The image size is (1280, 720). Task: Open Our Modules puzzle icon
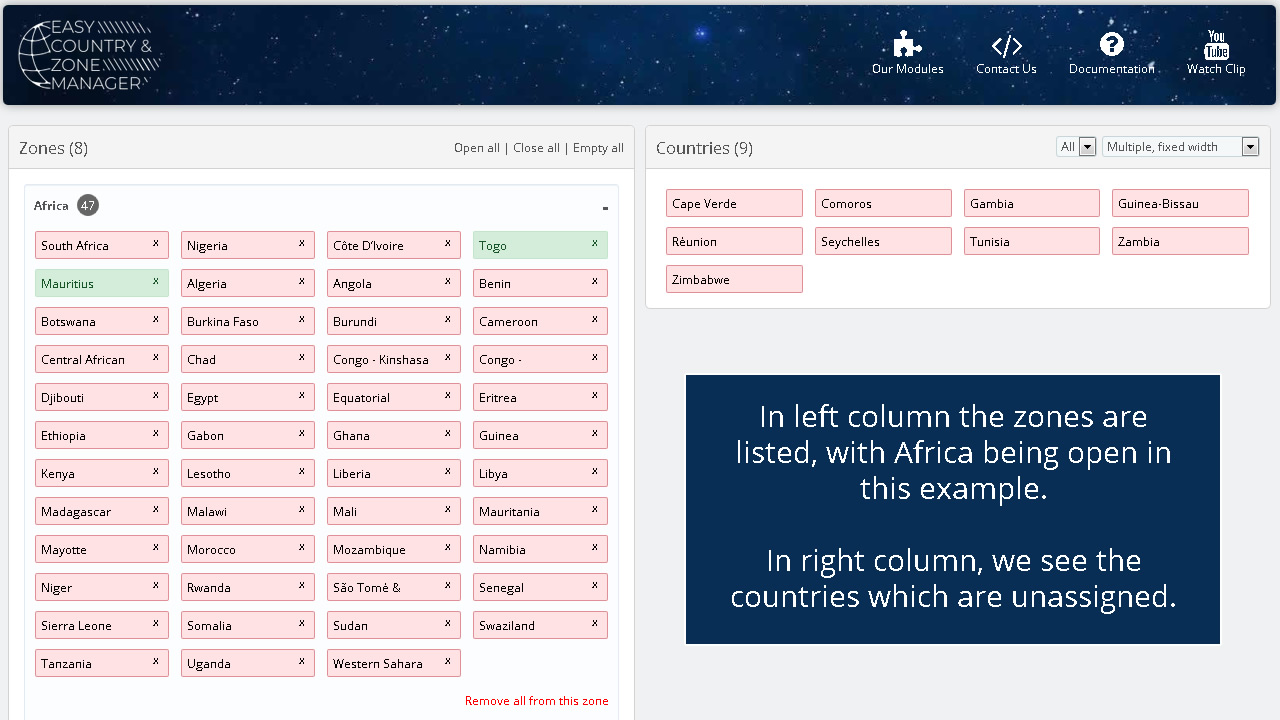tap(907, 44)
